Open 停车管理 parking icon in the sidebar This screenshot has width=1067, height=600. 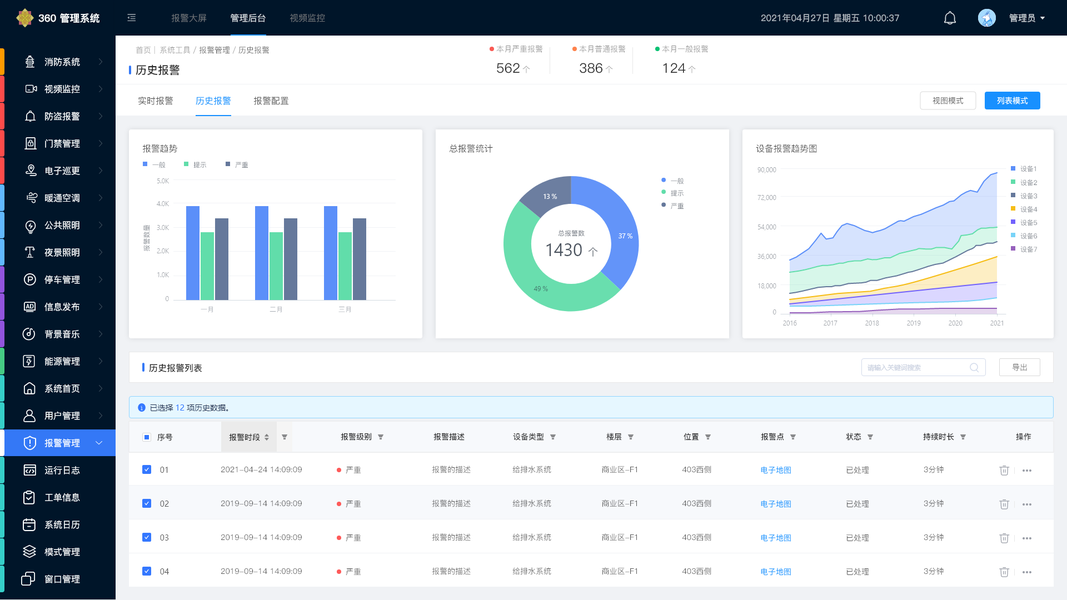click(29, 280)
